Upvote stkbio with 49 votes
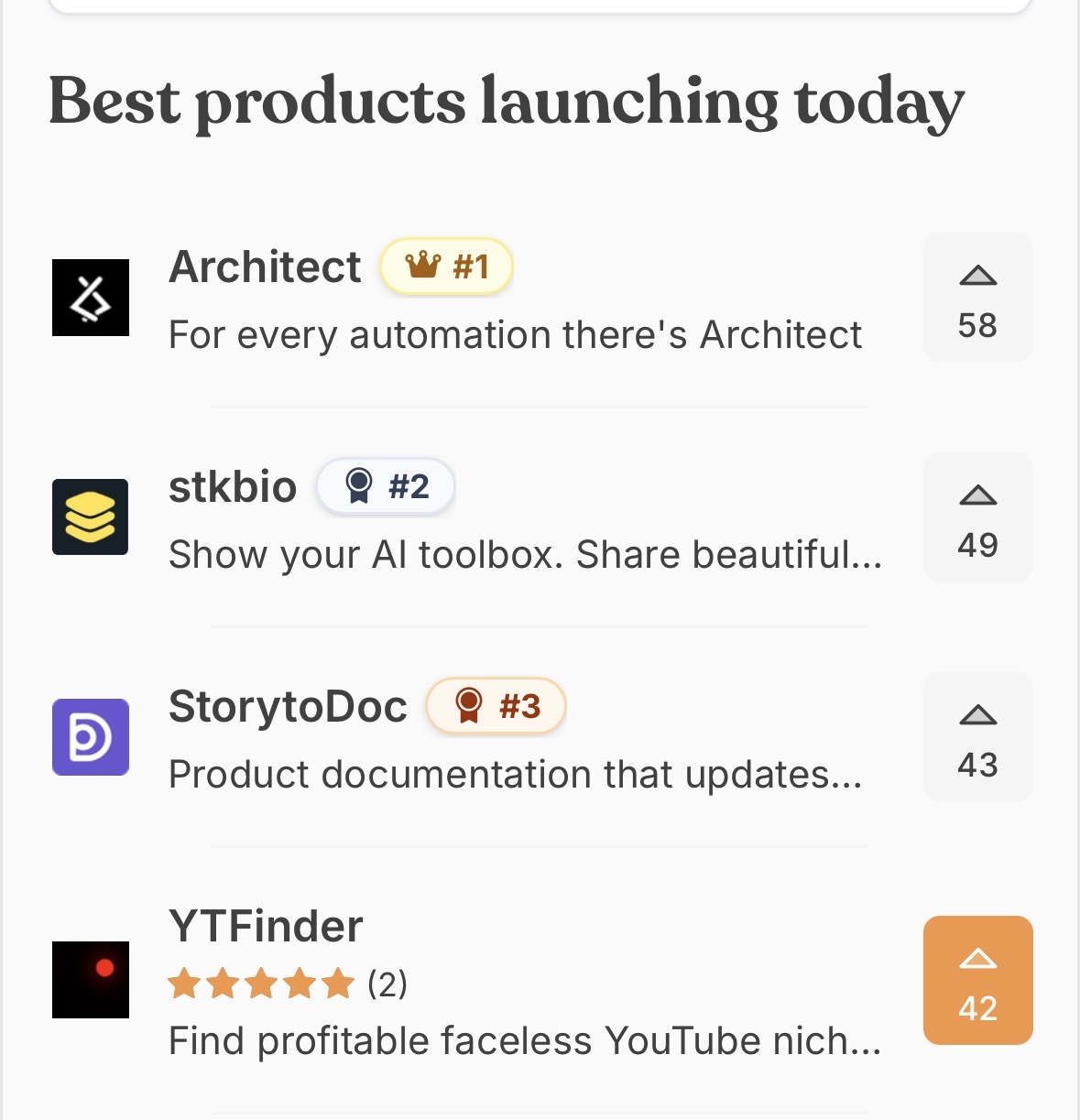 (x=977, y=517)
